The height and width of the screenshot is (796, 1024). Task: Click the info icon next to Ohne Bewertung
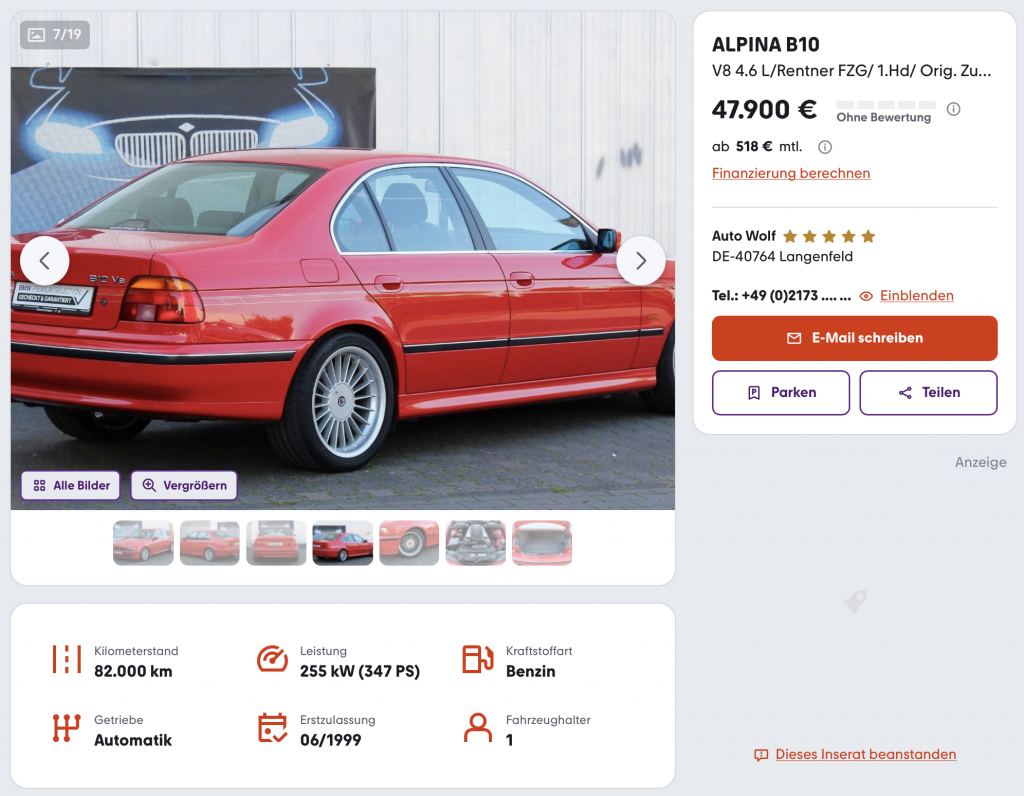pos(953,109)
